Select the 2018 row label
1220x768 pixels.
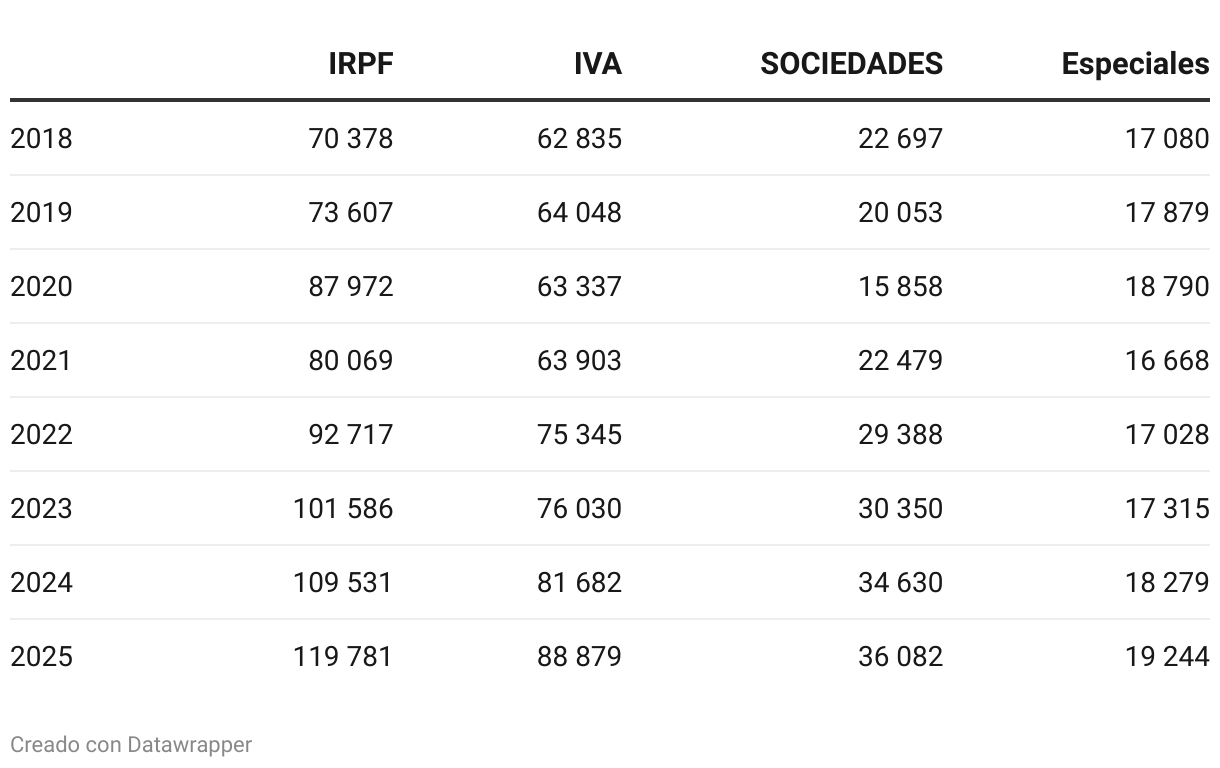41,138
